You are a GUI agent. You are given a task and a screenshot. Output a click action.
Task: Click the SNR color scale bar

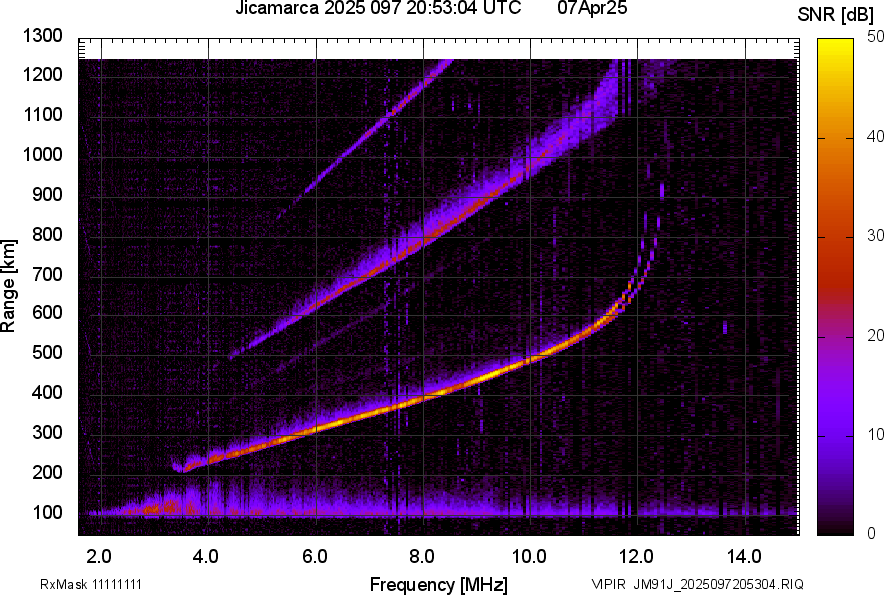[x=835, y=287]
